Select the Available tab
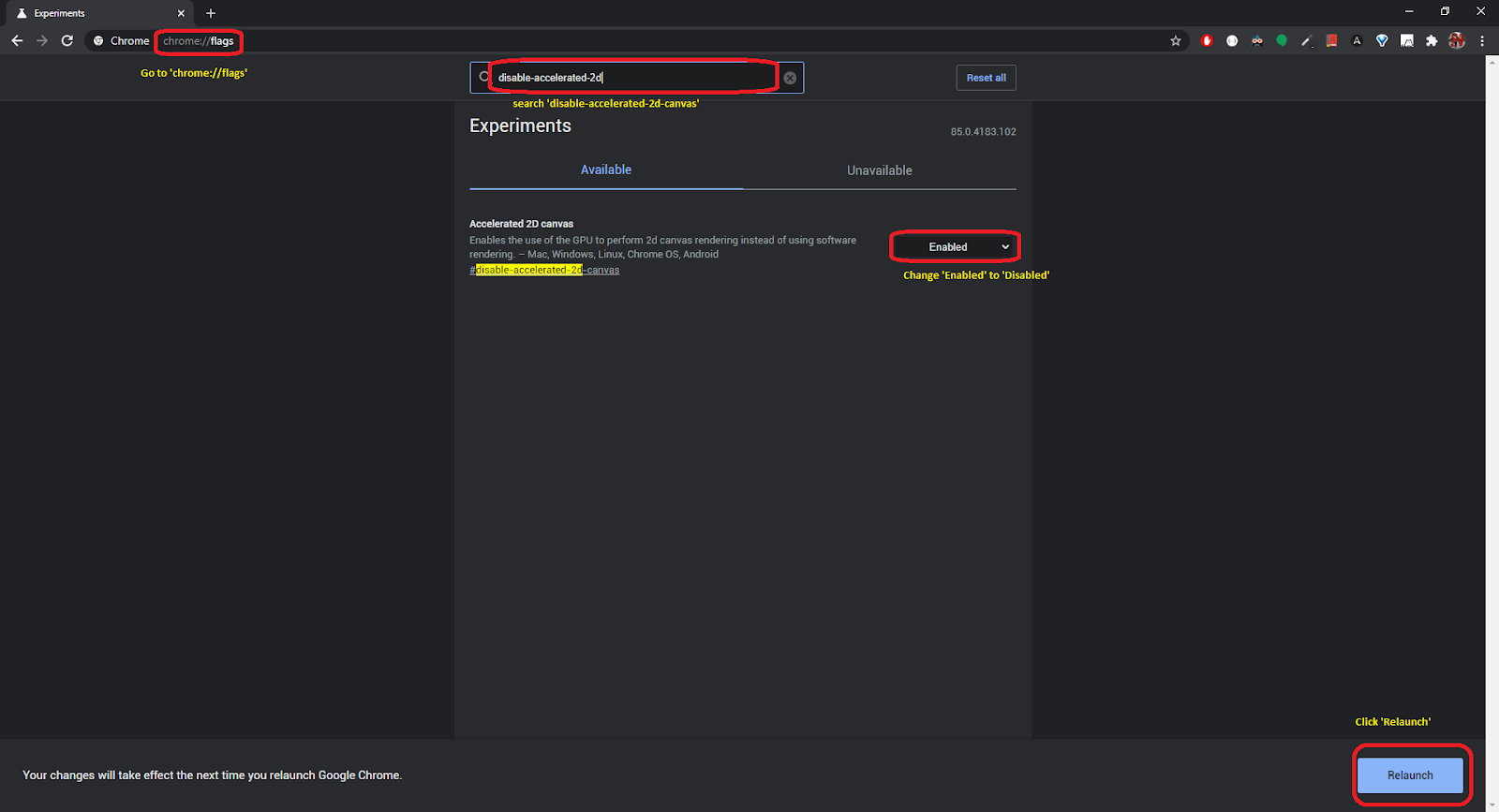 coord(606,170)
